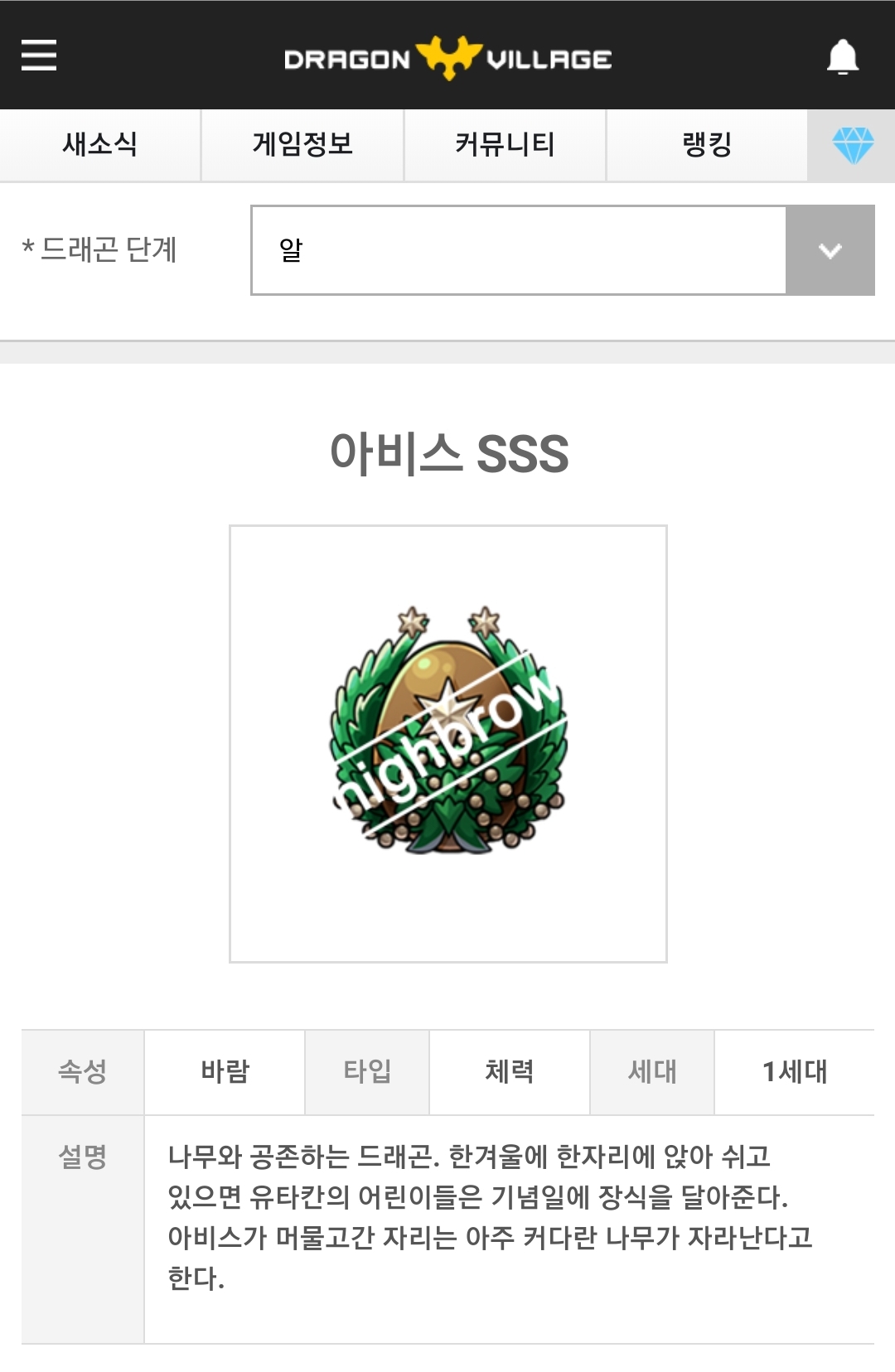Open the 게임정보 tab
The image size is (895, 1372).
(302, 145)
